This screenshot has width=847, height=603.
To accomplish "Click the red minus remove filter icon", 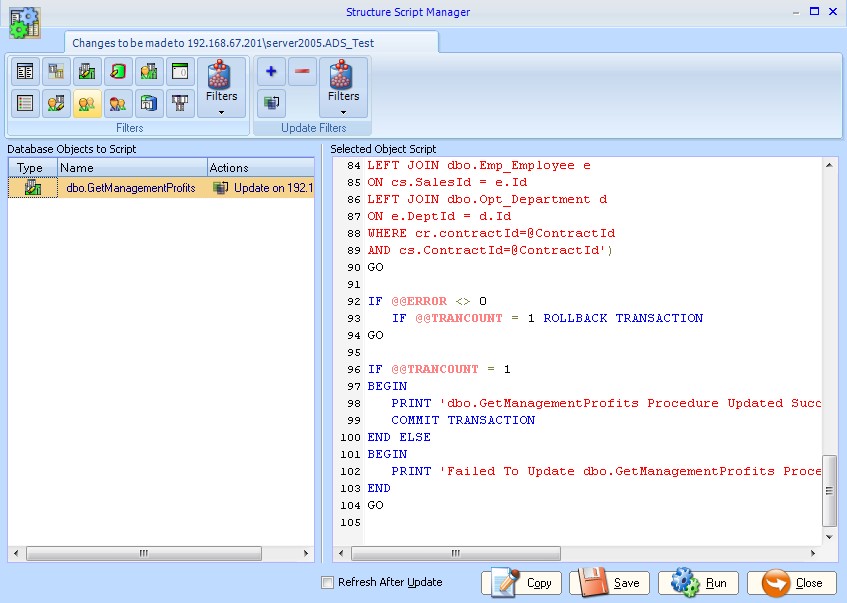I will coord(302,72).
